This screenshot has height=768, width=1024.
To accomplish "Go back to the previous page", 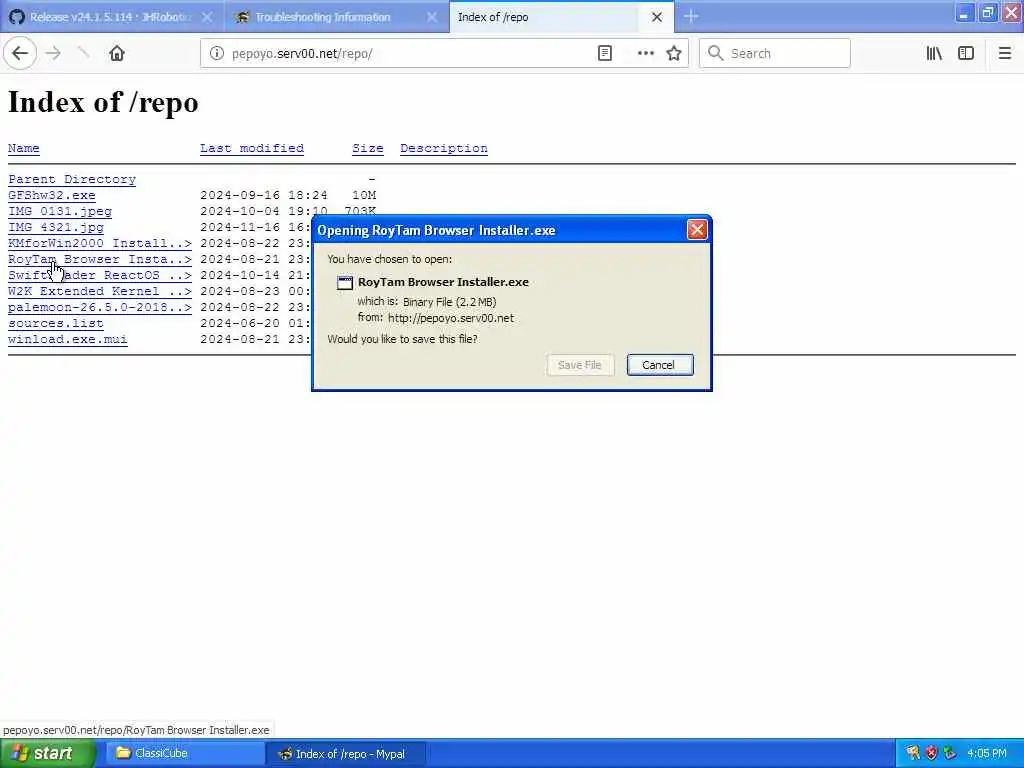I will [x=20, y=53].
